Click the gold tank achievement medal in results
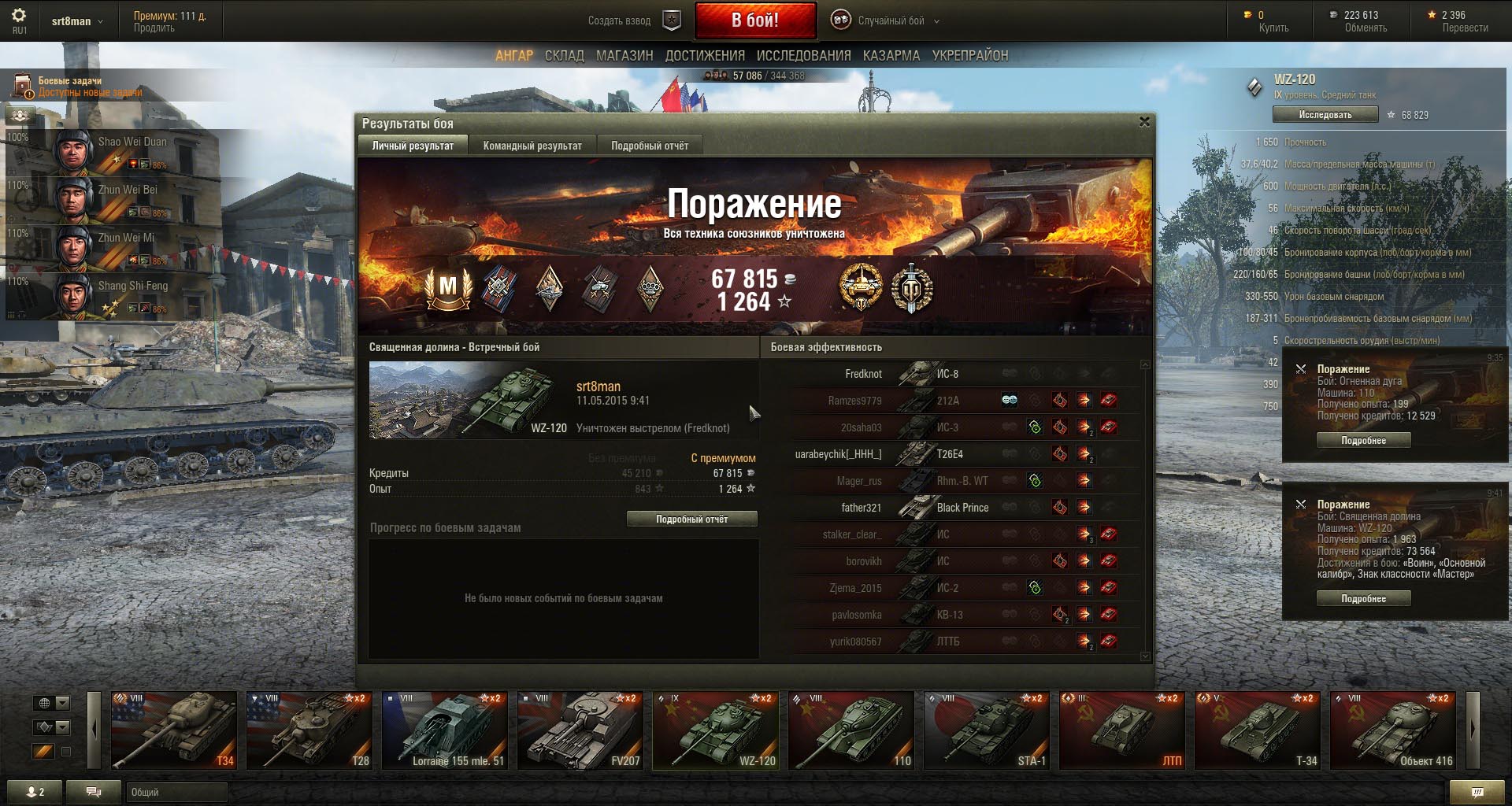Screen dimensions: 1512x806 click(x=860, y=288)
